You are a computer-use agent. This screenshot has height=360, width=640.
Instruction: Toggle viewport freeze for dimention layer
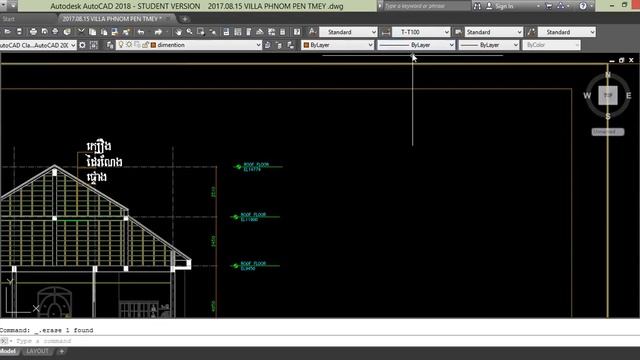(x=137, y=44)
